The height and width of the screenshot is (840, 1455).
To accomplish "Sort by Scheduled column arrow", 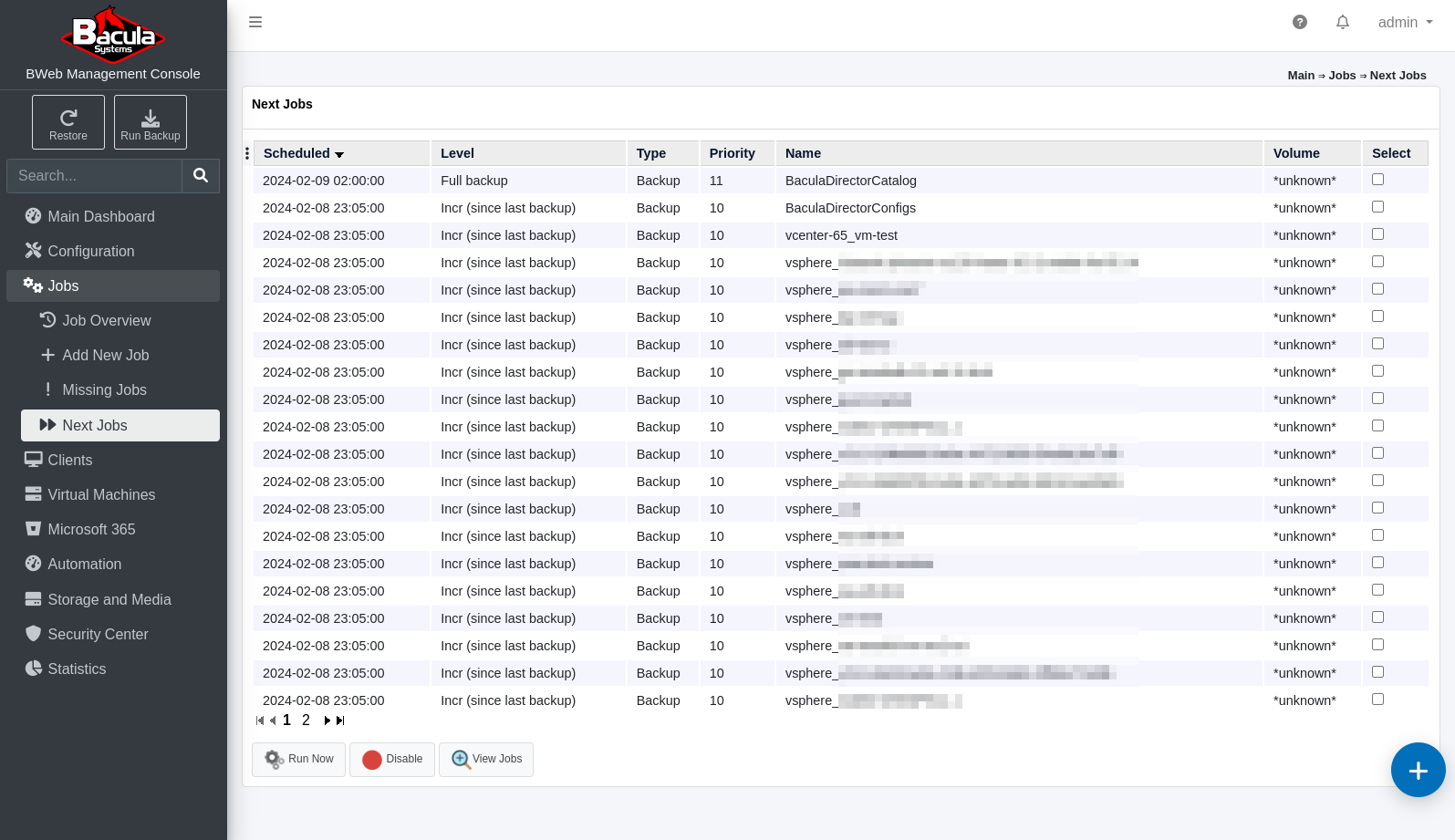I will tap(339, 154).
